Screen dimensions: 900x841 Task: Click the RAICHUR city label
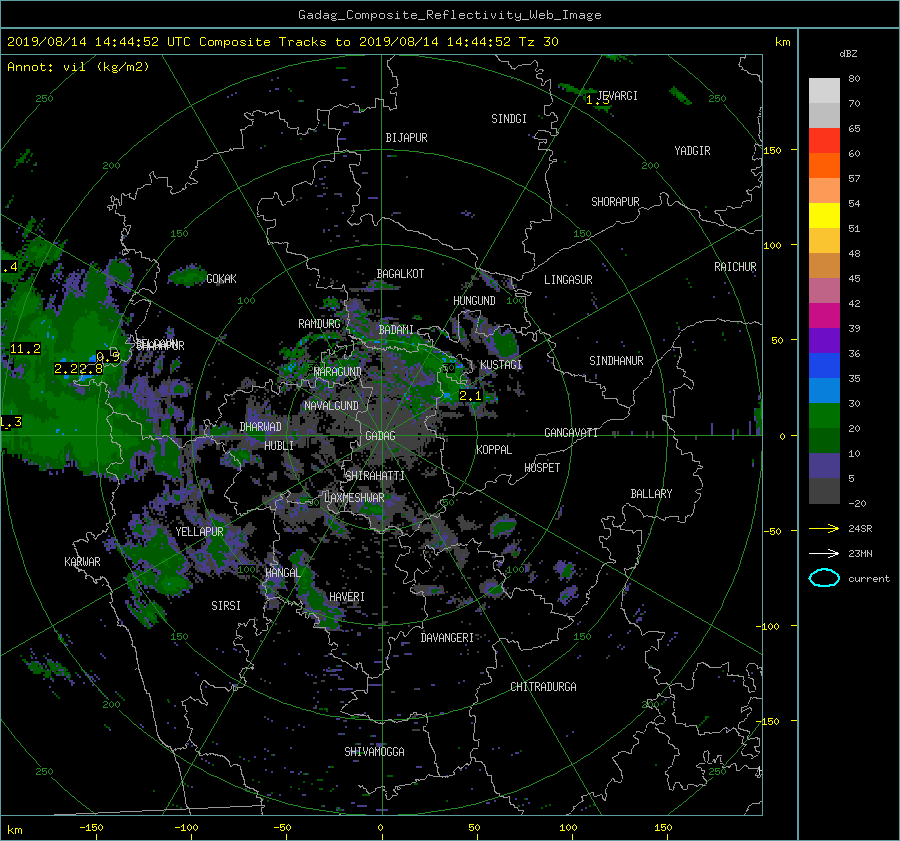coord(735,267)
